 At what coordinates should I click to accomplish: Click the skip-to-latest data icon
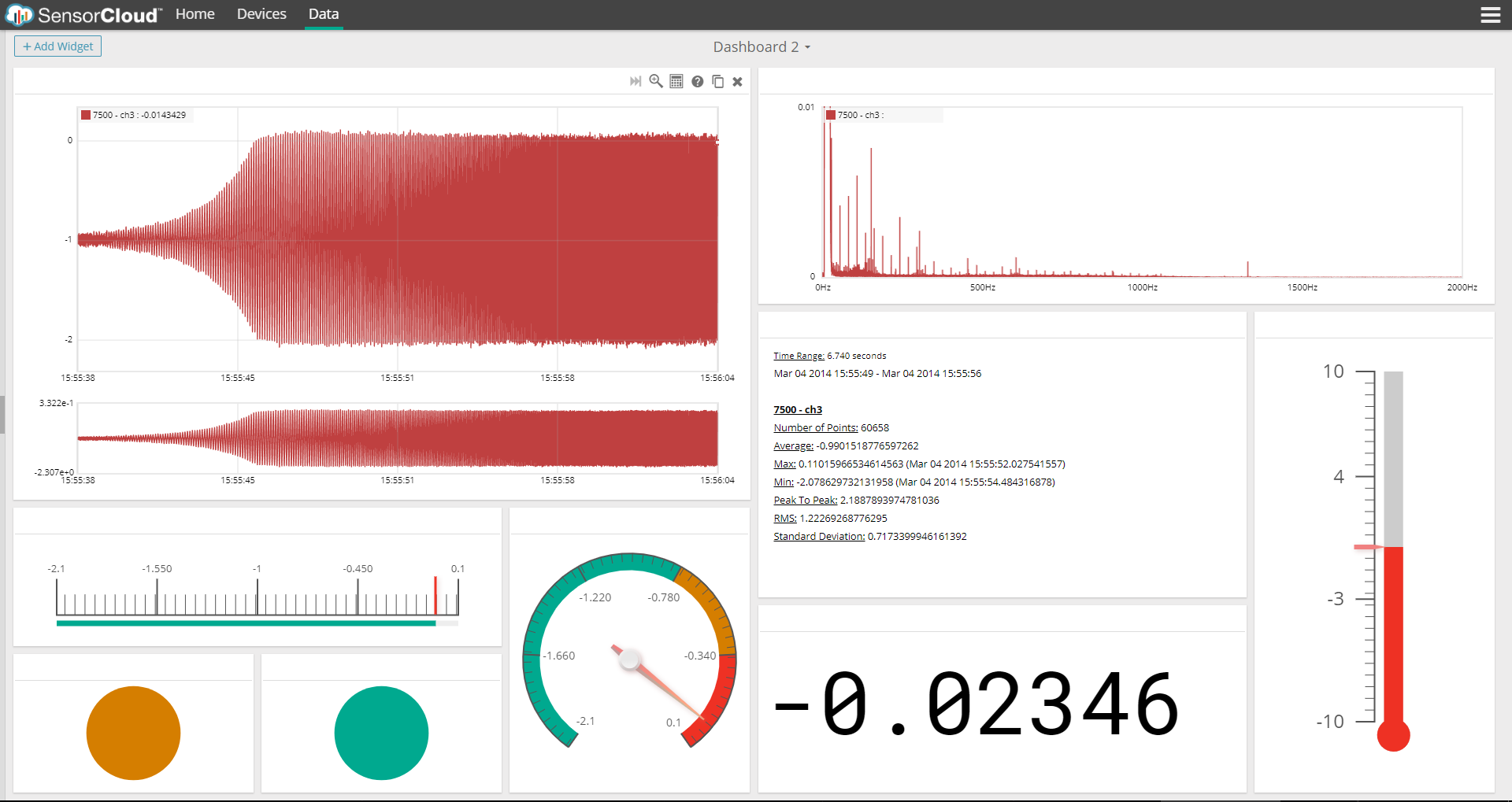[636, 82]
